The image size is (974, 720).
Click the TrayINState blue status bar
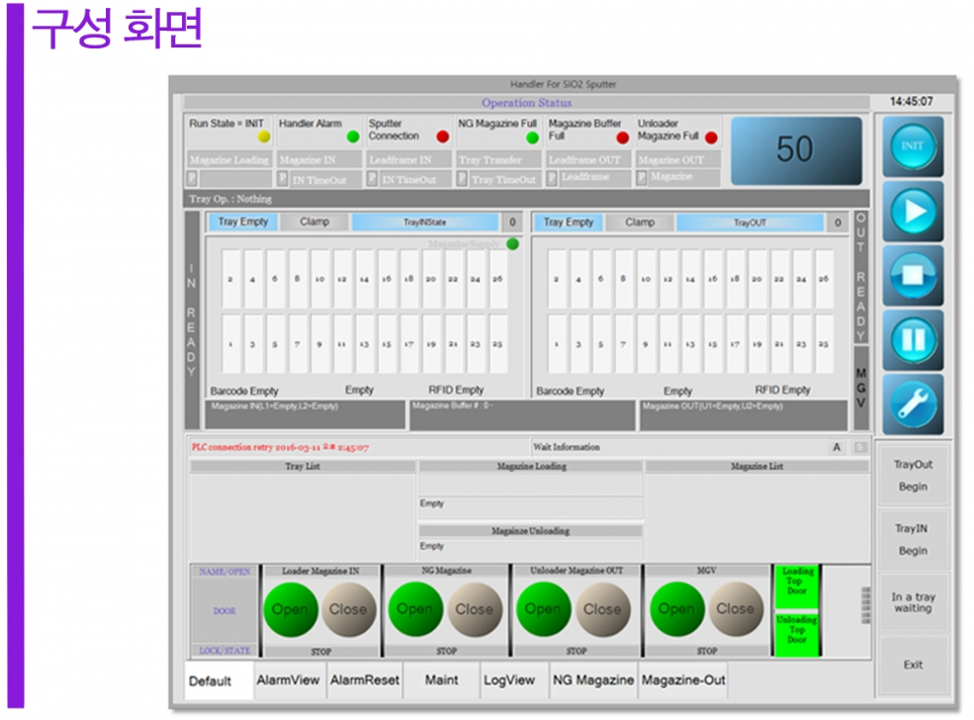(424, 222)
